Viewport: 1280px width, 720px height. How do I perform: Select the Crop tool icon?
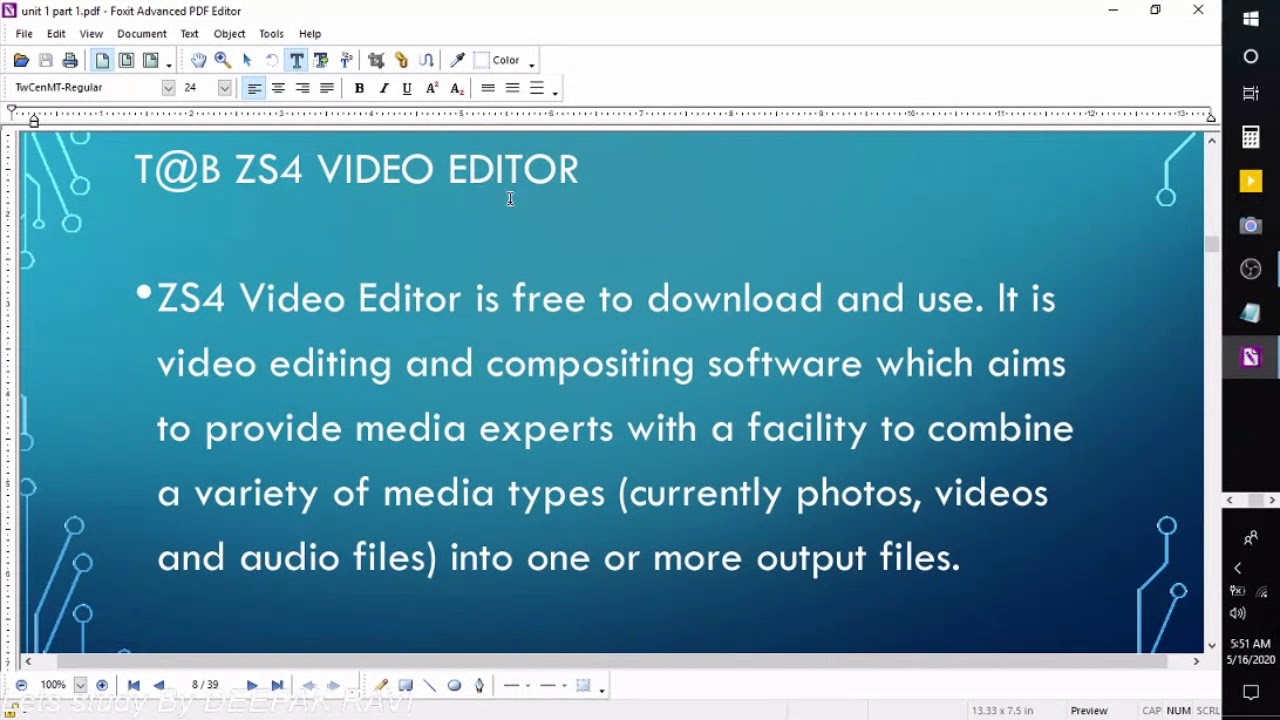pyautogui.click(x=376, y=61)
